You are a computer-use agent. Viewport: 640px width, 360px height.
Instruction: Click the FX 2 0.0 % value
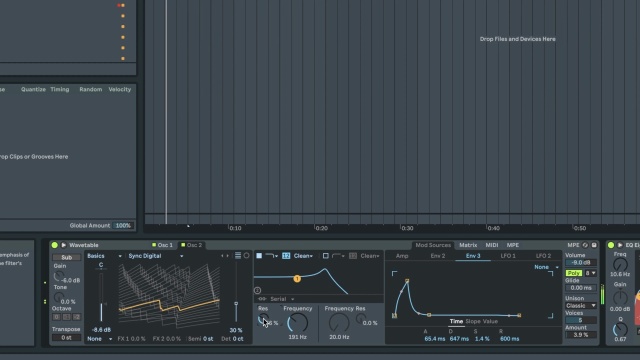click(167, 339)
